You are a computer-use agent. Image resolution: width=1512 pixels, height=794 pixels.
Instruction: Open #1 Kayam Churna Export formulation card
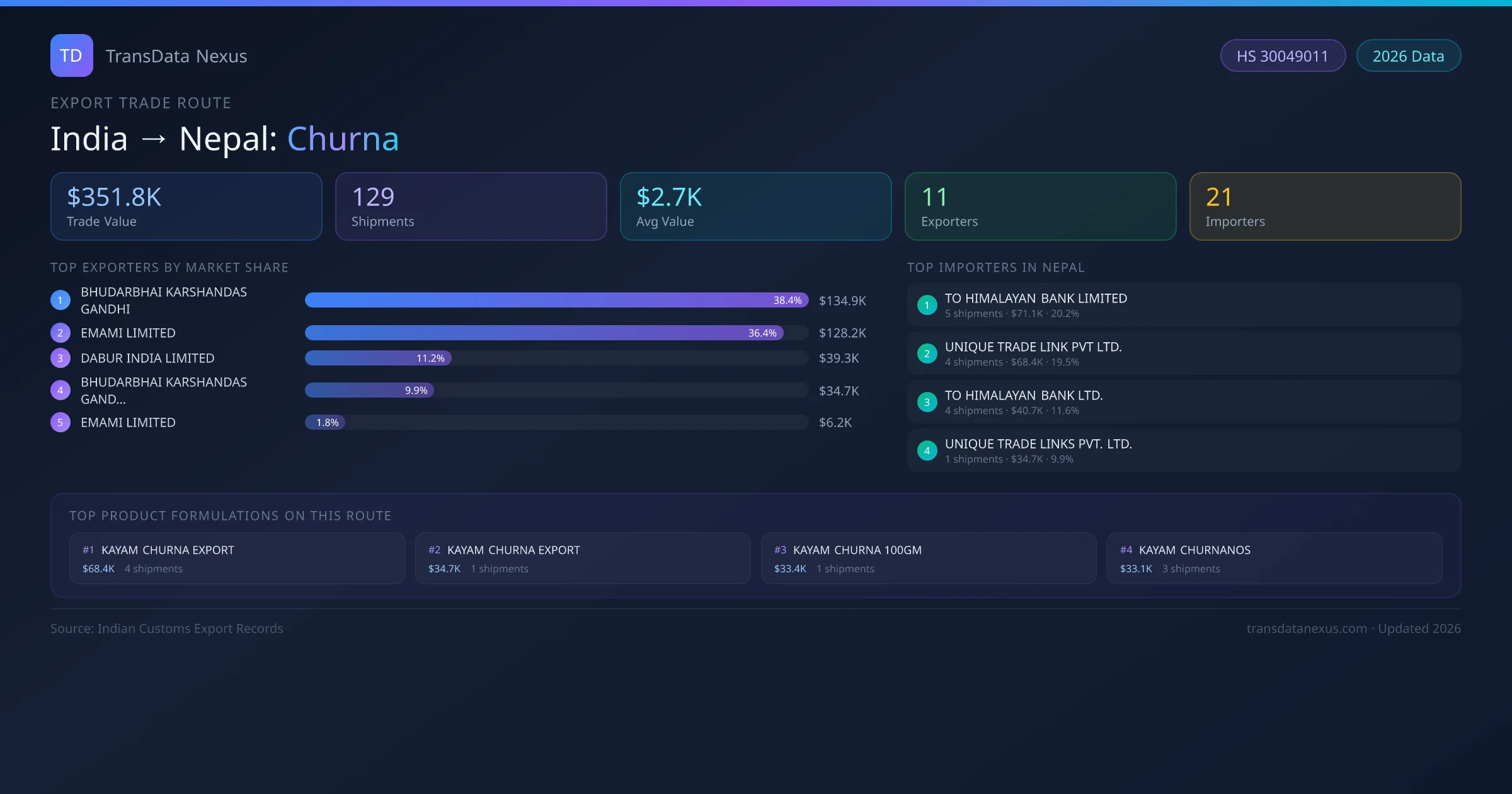coord(236,558)
